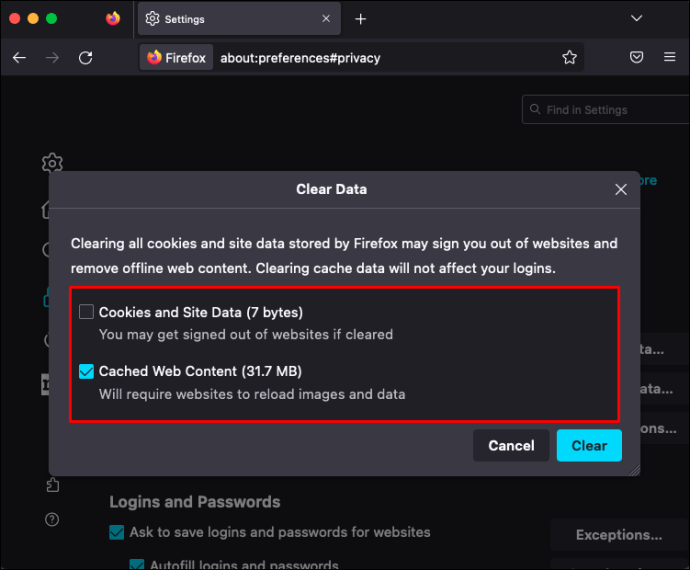Uncheck Cached Web Content checkbox
Screen dimensions: 690x570
pyautogui.click(x=87, y=372)
